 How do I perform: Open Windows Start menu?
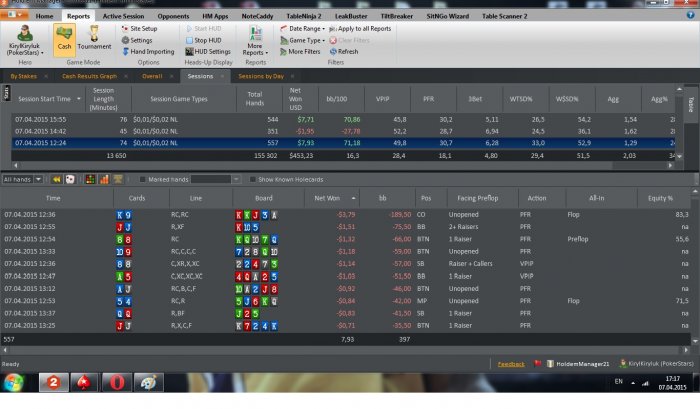click(14, 383)
